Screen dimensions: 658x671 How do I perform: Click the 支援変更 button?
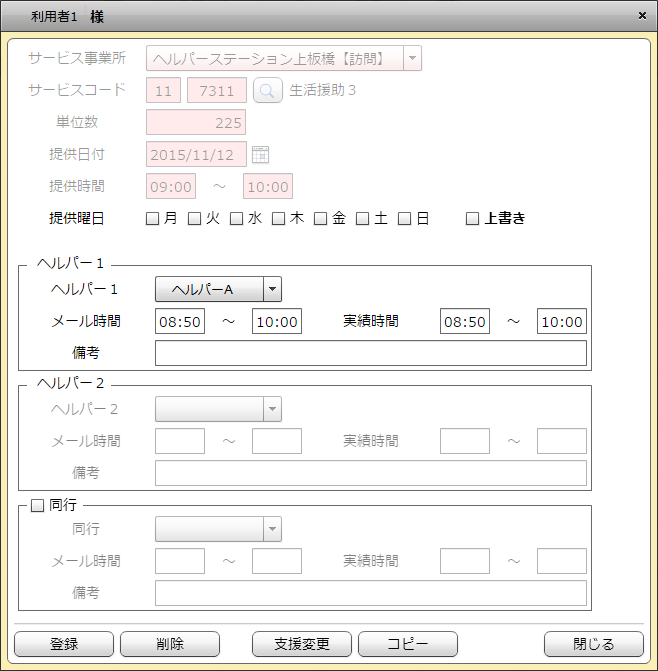[301, 644]
